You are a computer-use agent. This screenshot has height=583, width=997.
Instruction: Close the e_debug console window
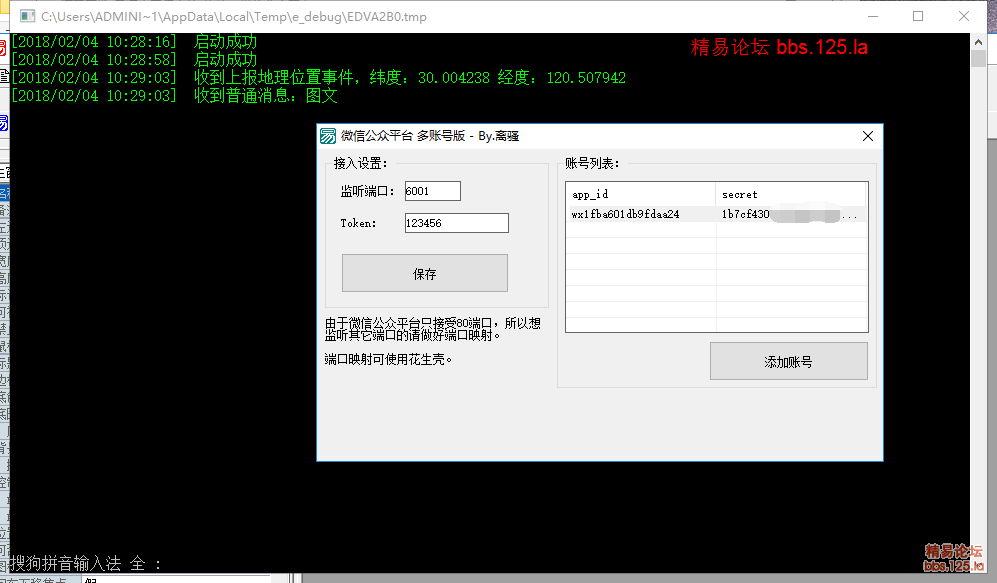(964, 17)
